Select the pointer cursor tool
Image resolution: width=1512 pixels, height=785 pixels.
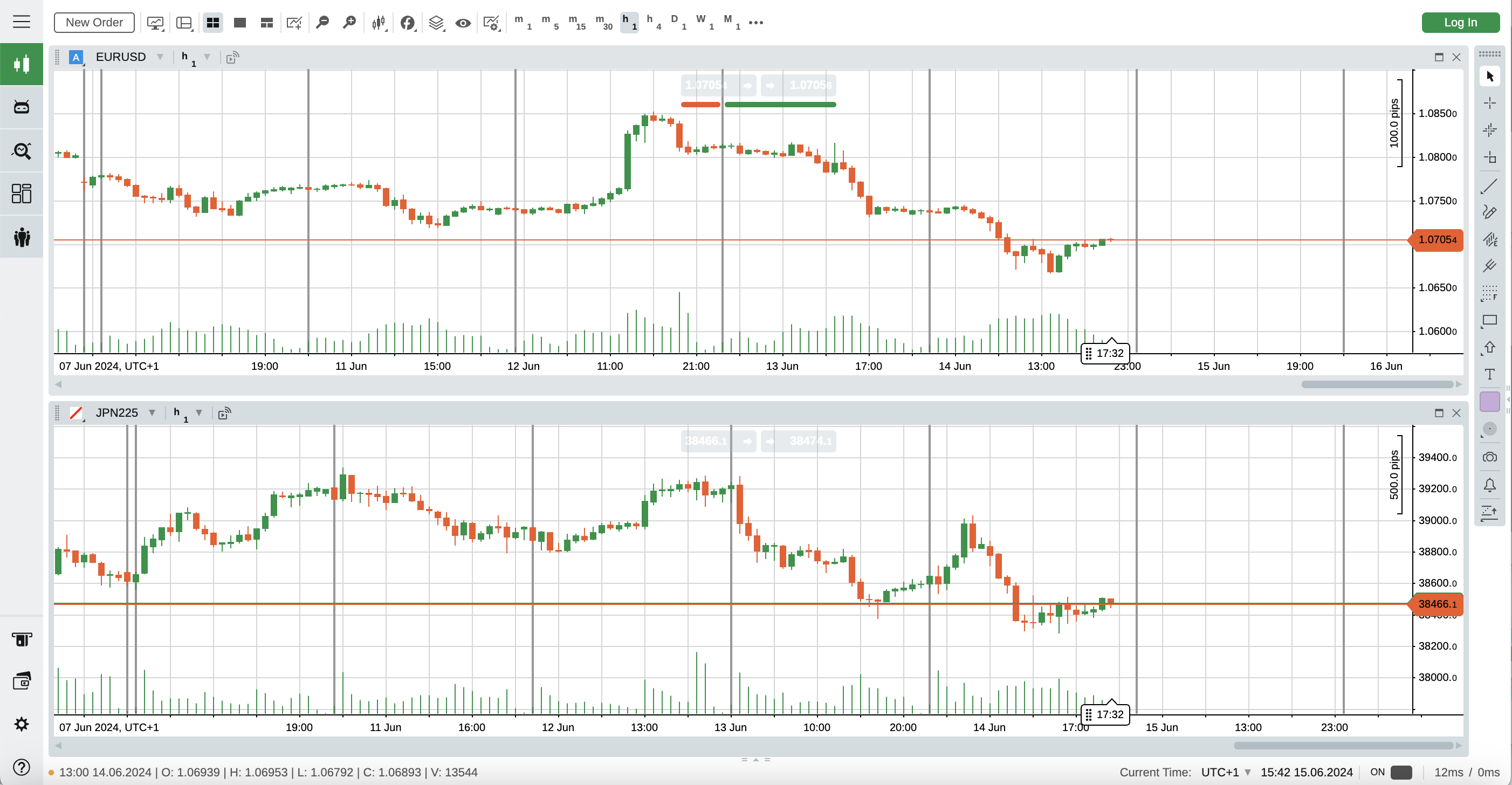click(x=1490, y=76)
